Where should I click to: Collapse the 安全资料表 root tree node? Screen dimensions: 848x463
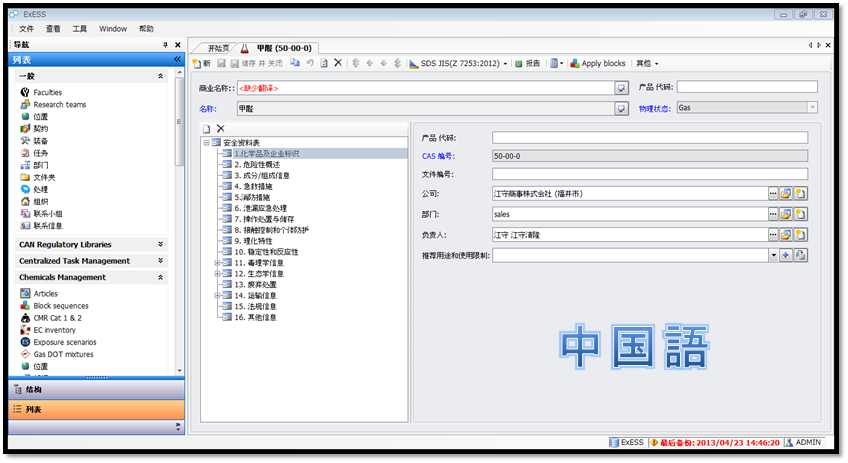(x=206, y=143)
